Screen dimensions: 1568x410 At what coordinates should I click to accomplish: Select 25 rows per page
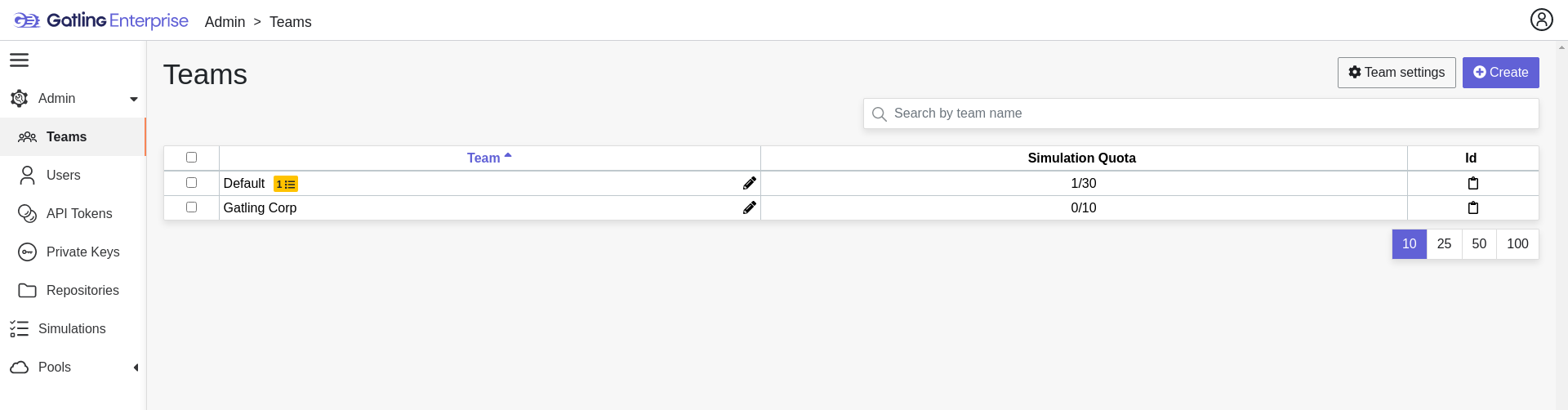pyautogui.click(x=1444, y=244)
